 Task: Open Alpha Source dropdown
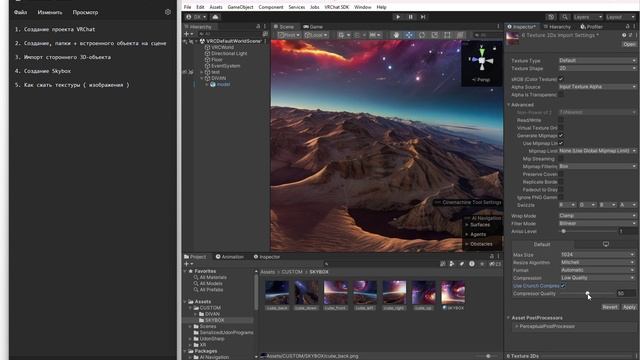(x=597, y=87)
